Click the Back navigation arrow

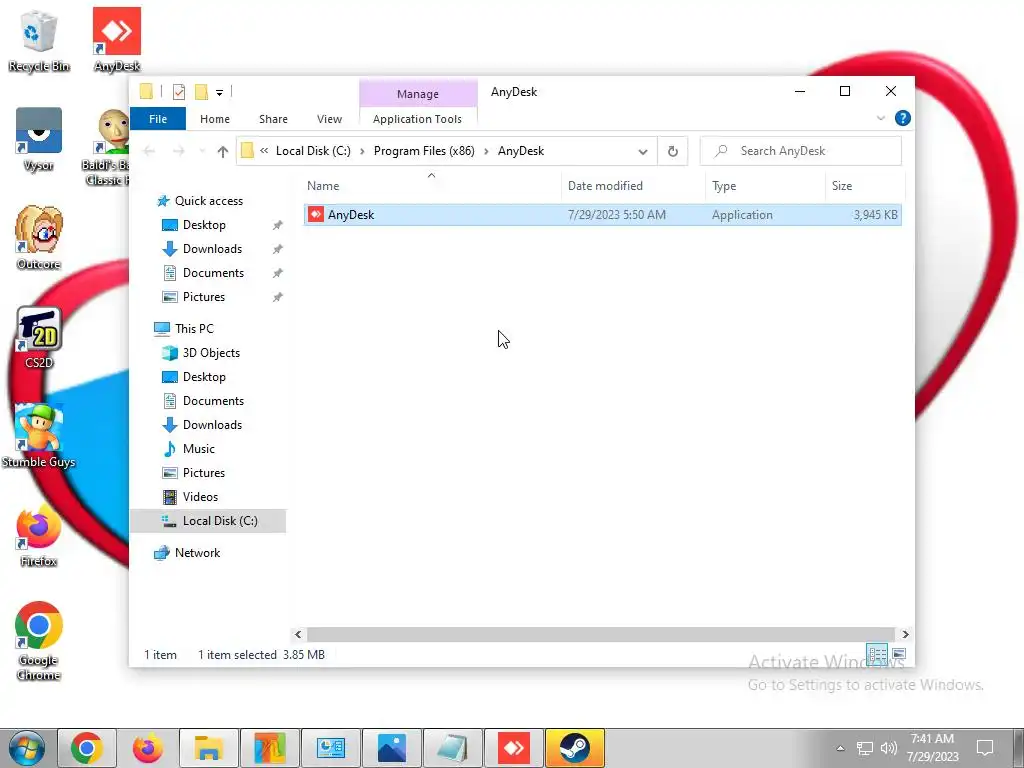tap(149, 152)
